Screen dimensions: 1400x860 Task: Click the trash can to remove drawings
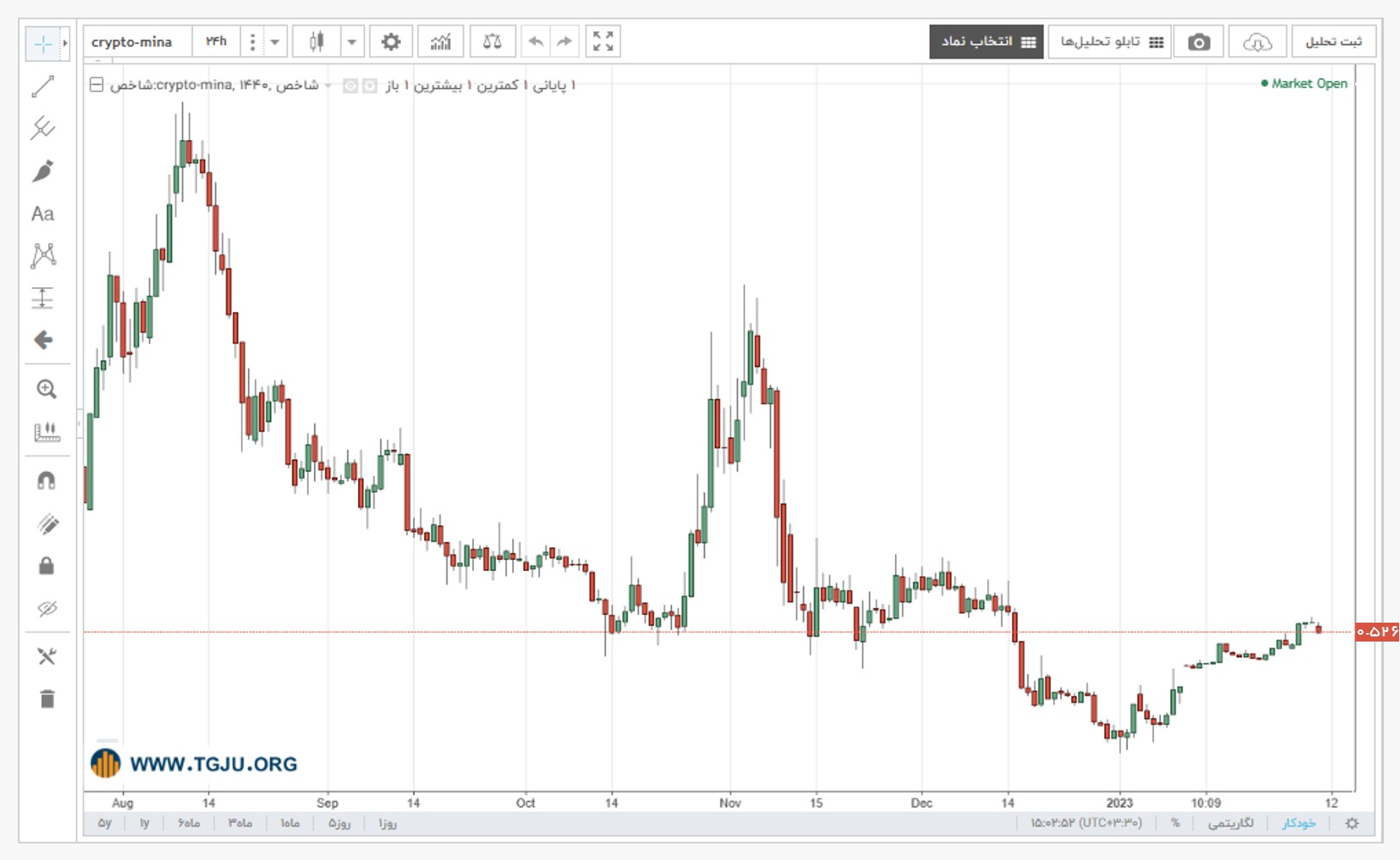46,698
